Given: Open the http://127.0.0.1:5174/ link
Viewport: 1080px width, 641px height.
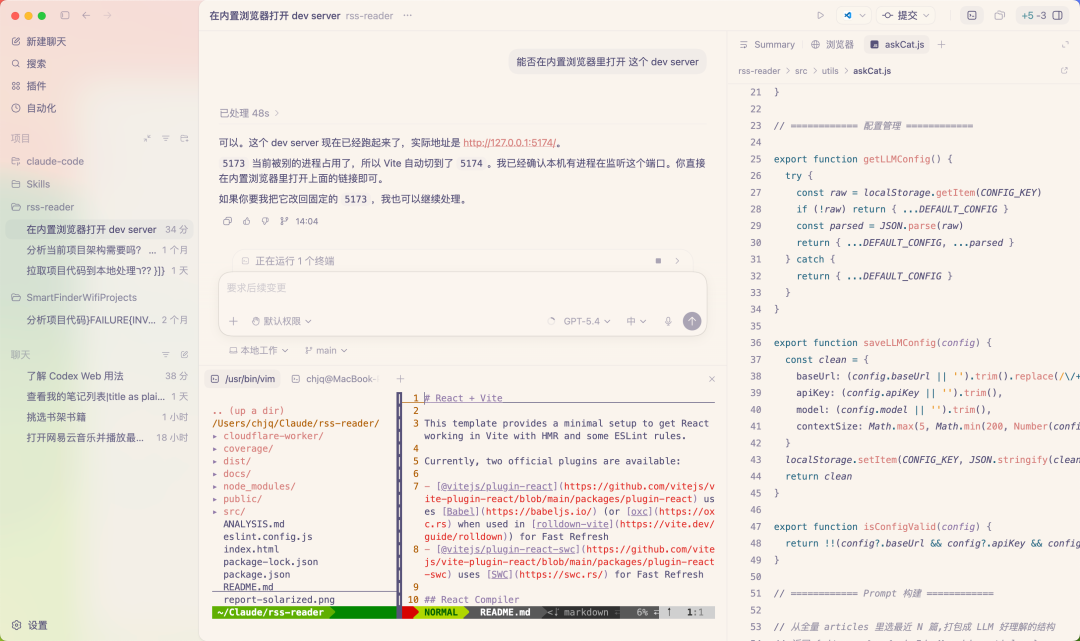Looking at the screenshot, I should [510, 143].
